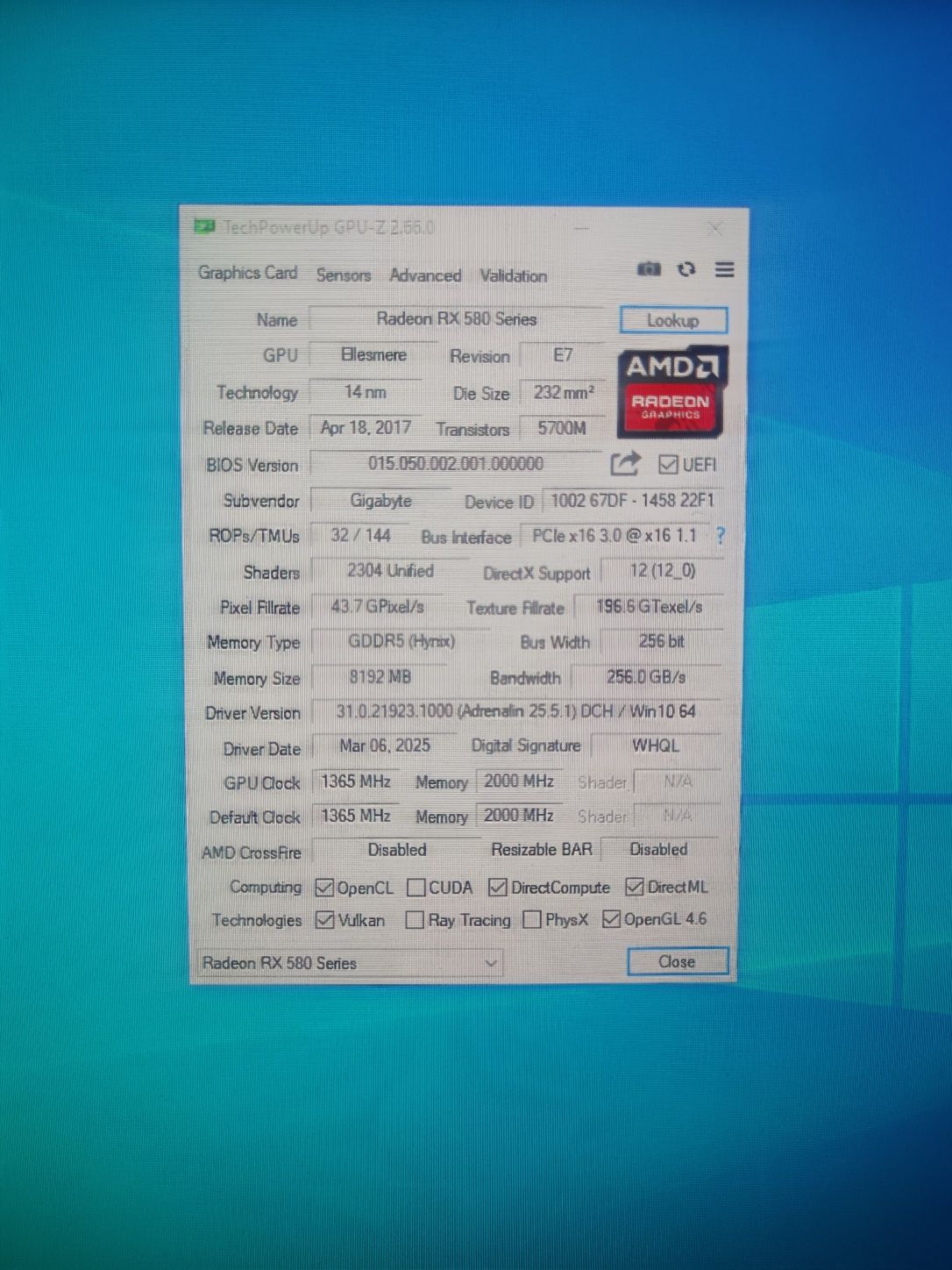Click the Device ID 1002 67DF value
This screenshot has width=952, height=1270.
[632, 501]
